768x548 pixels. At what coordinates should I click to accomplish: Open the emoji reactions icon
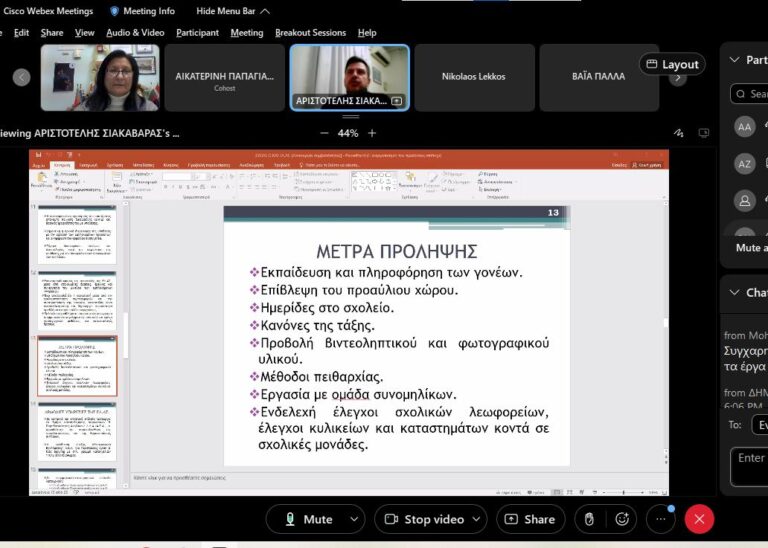pos(623,519)
